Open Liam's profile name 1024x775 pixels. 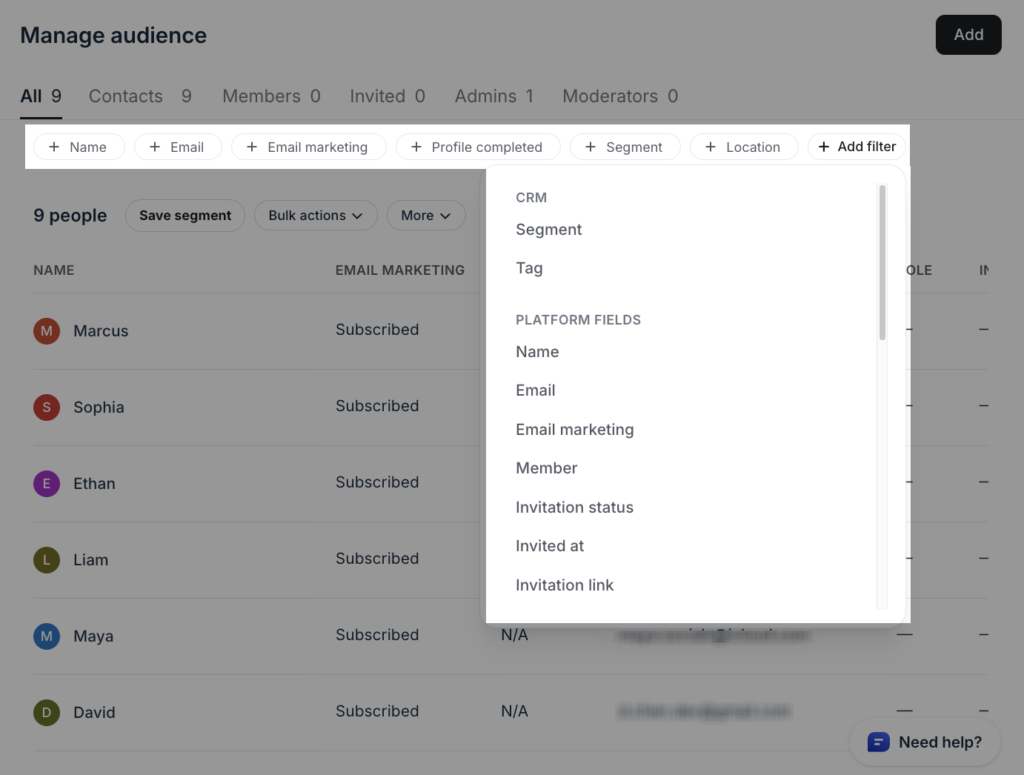coord(91,560)
